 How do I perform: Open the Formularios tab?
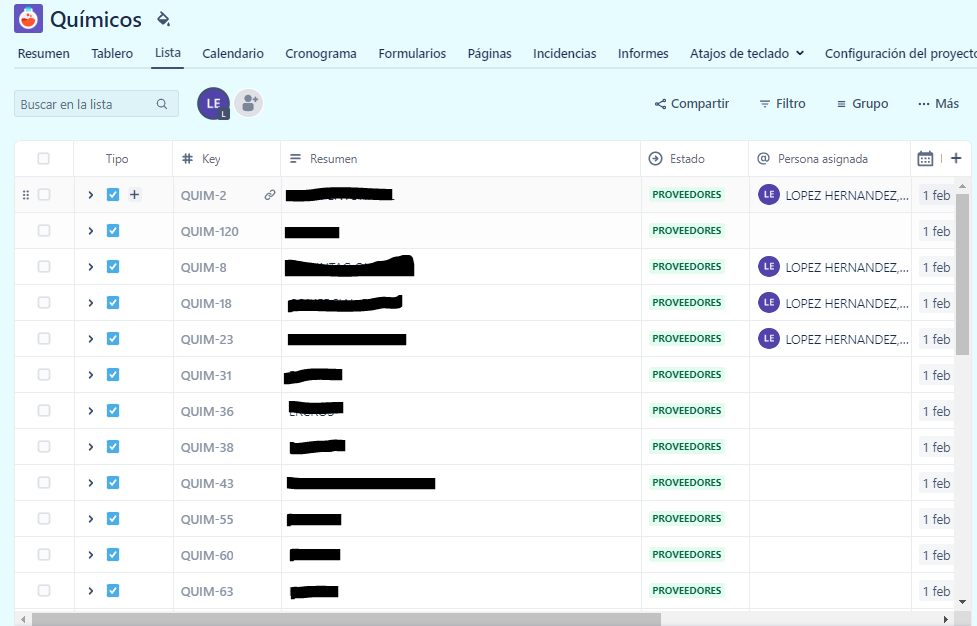(x=412, y=54)
